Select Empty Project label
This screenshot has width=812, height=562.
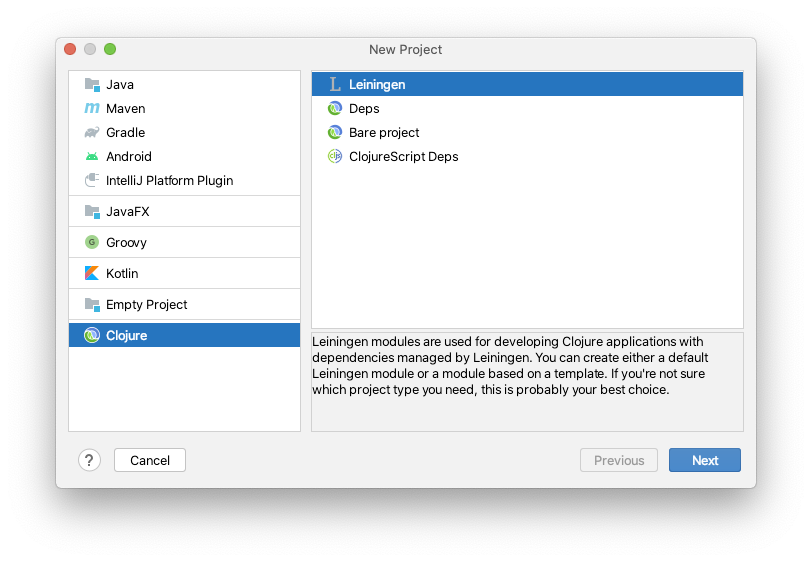coord(147,305)
